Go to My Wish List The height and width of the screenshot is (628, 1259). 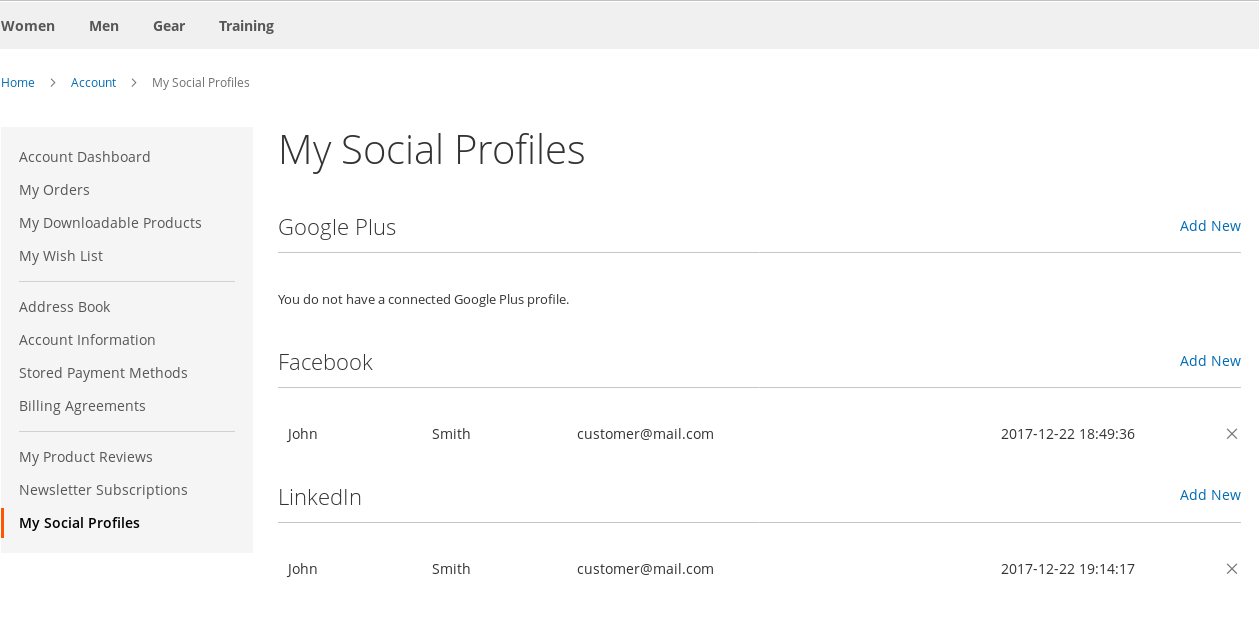pyautogui.click(x=61, y=256)
